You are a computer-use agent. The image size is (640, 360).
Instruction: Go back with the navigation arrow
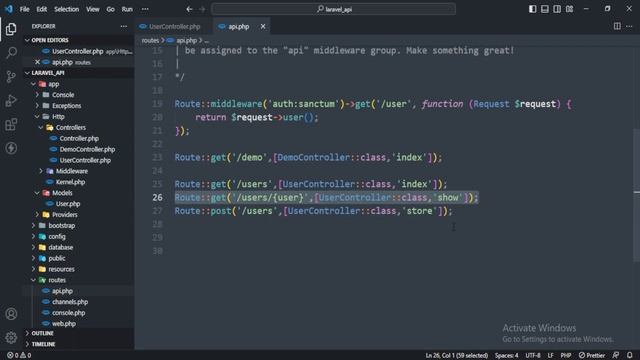[x=189, y=9]
